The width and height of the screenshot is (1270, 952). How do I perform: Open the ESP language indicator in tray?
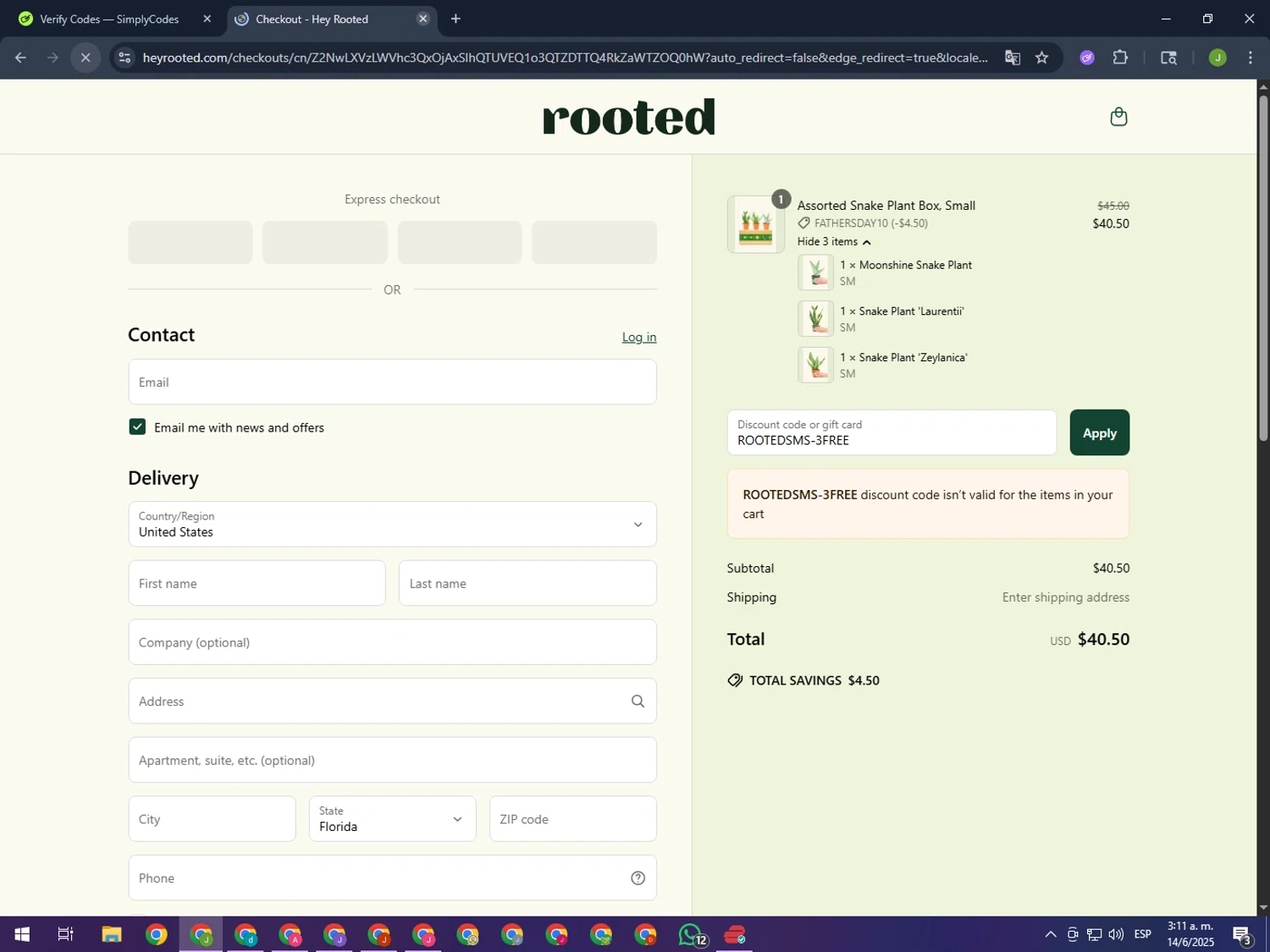[x=1143, y=934]
